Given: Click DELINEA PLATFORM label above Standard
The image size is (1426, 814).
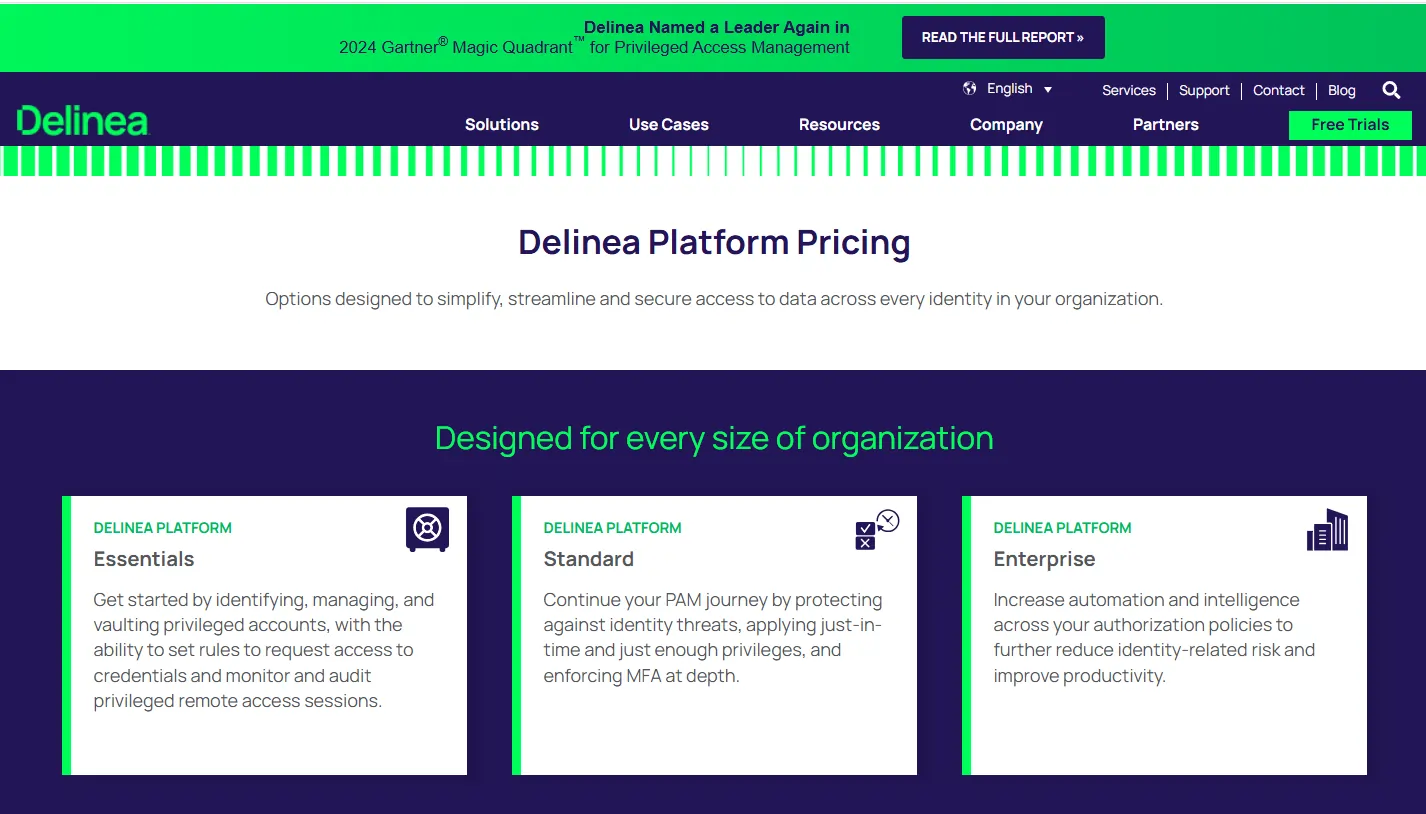Looking at the screenshot, I should tap(612, 528).
